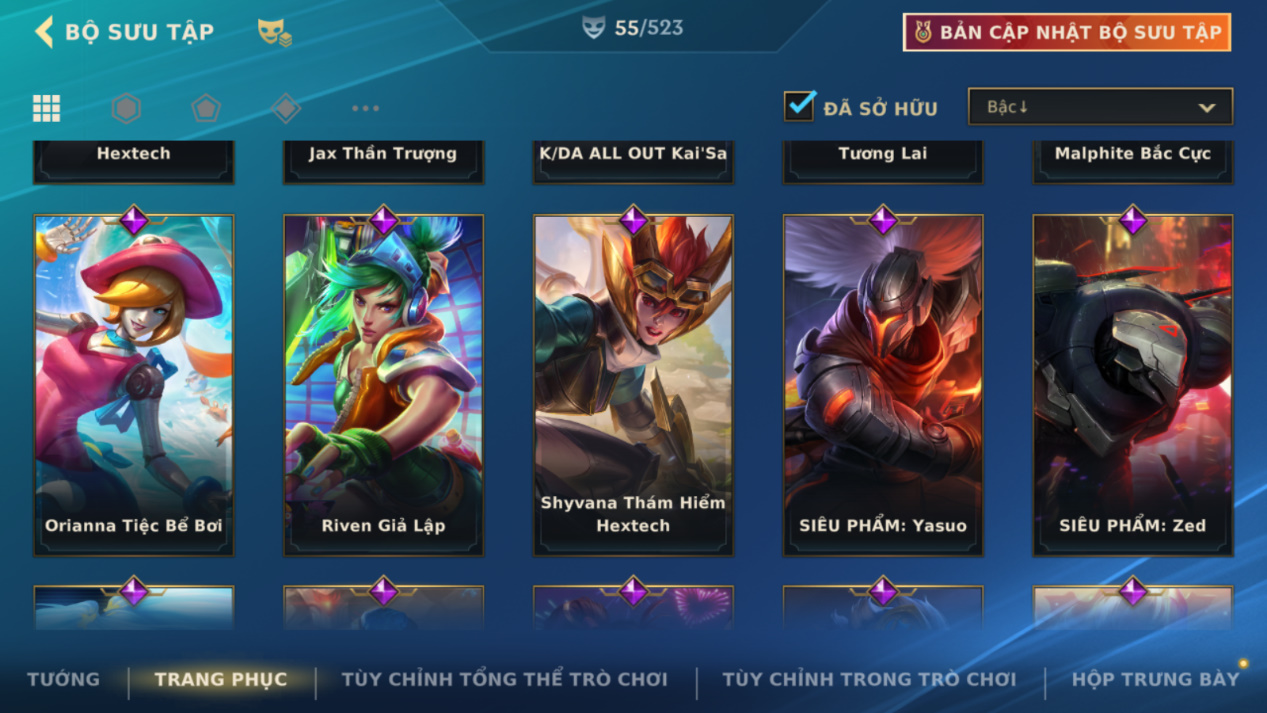1267x713 pixels.
Task: Tap the mask count icon showing 55/523
Action: (x=594, y=28)
